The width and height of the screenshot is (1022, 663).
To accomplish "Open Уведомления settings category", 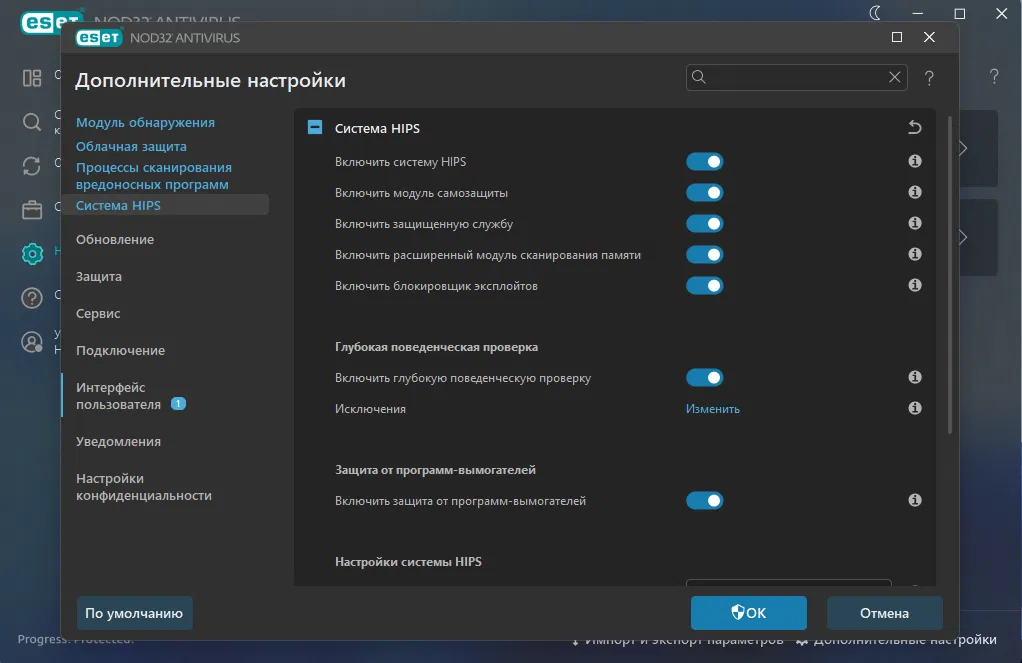I will pyautogui.click(x=118, y=441).
